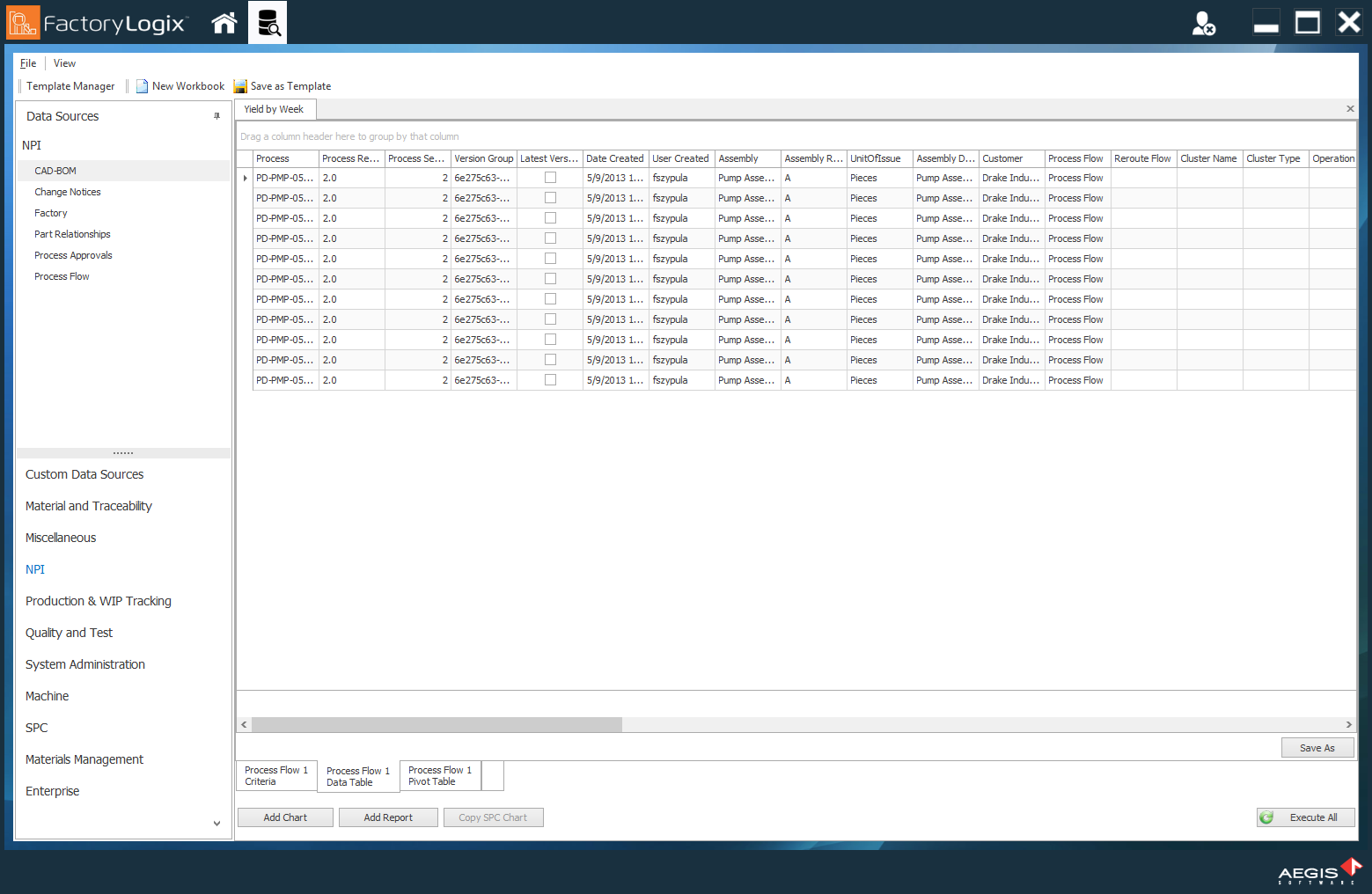Pin the Data Sources panel

pos(216,116)
